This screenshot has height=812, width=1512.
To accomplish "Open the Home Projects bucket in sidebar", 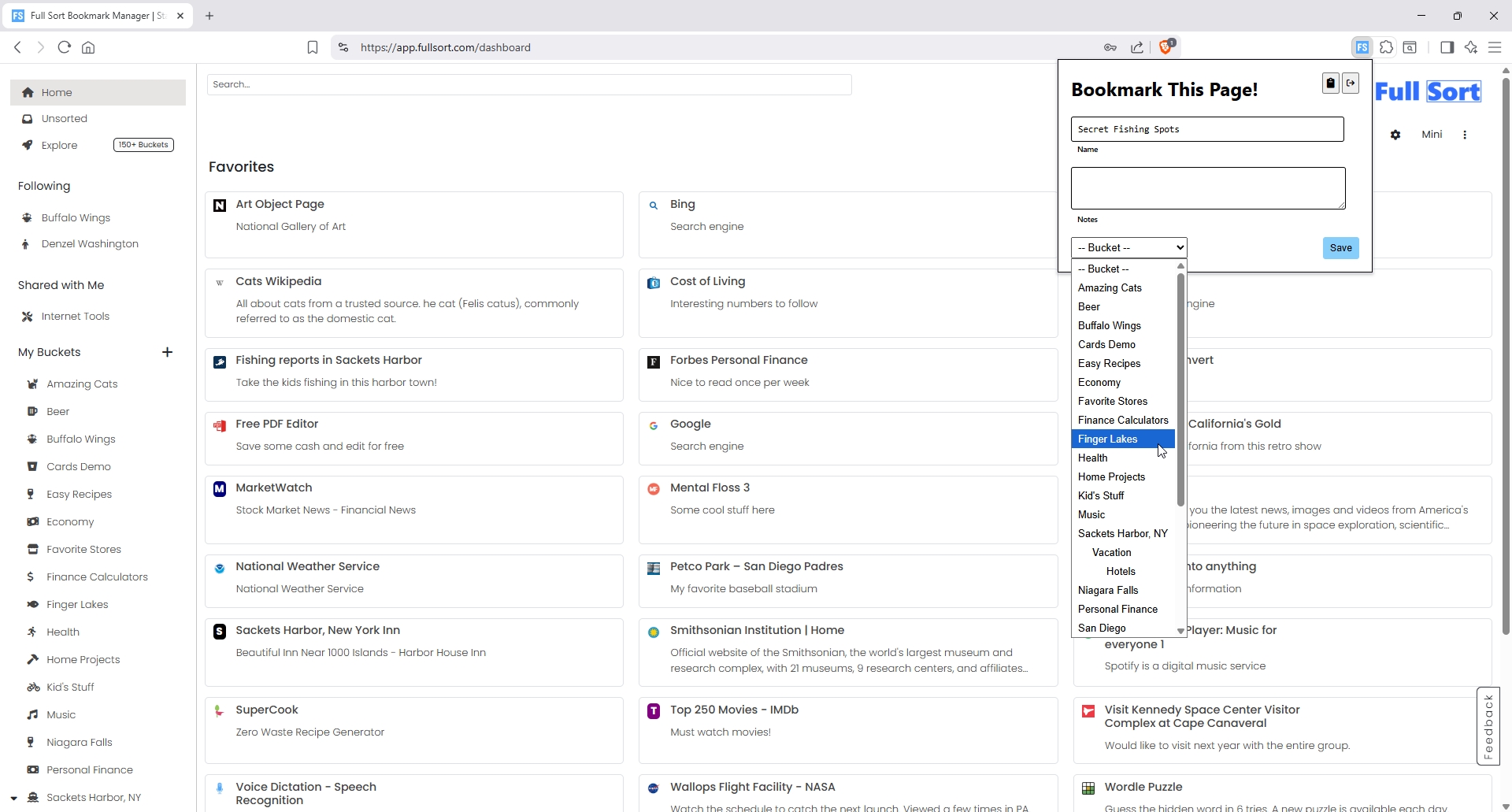I will [83, 659].
